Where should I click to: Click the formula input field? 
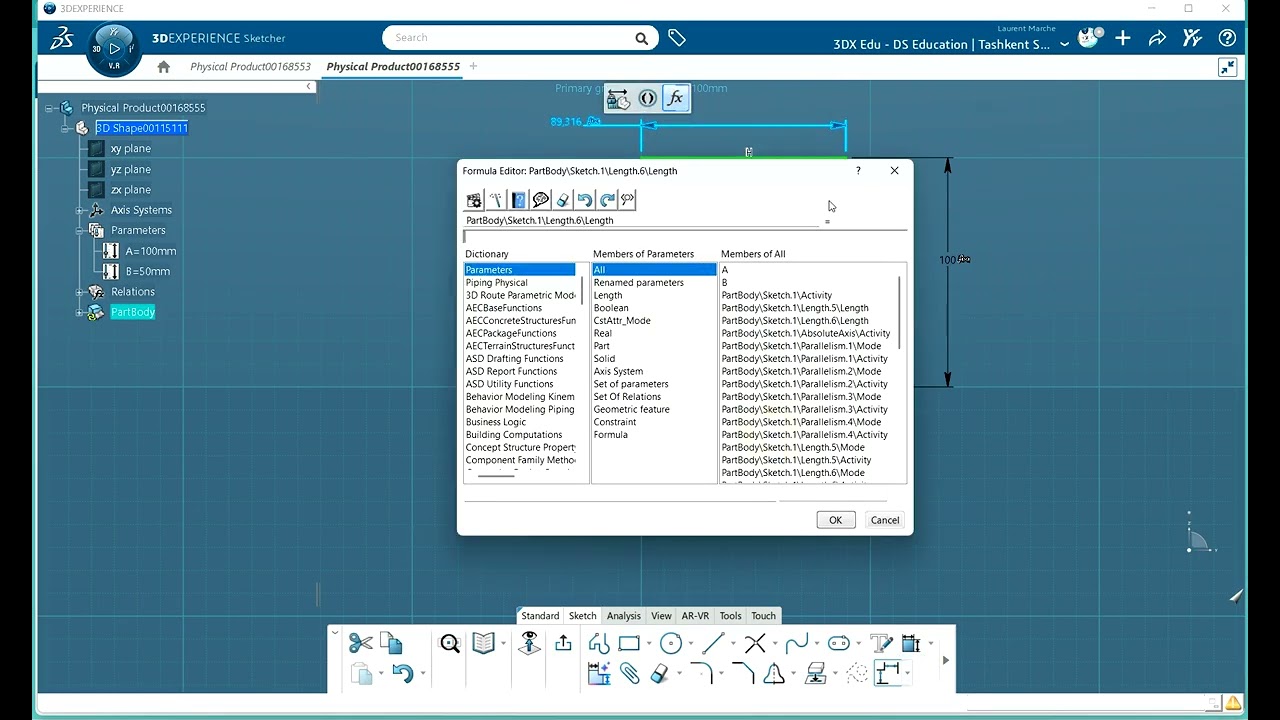point(685,237)
